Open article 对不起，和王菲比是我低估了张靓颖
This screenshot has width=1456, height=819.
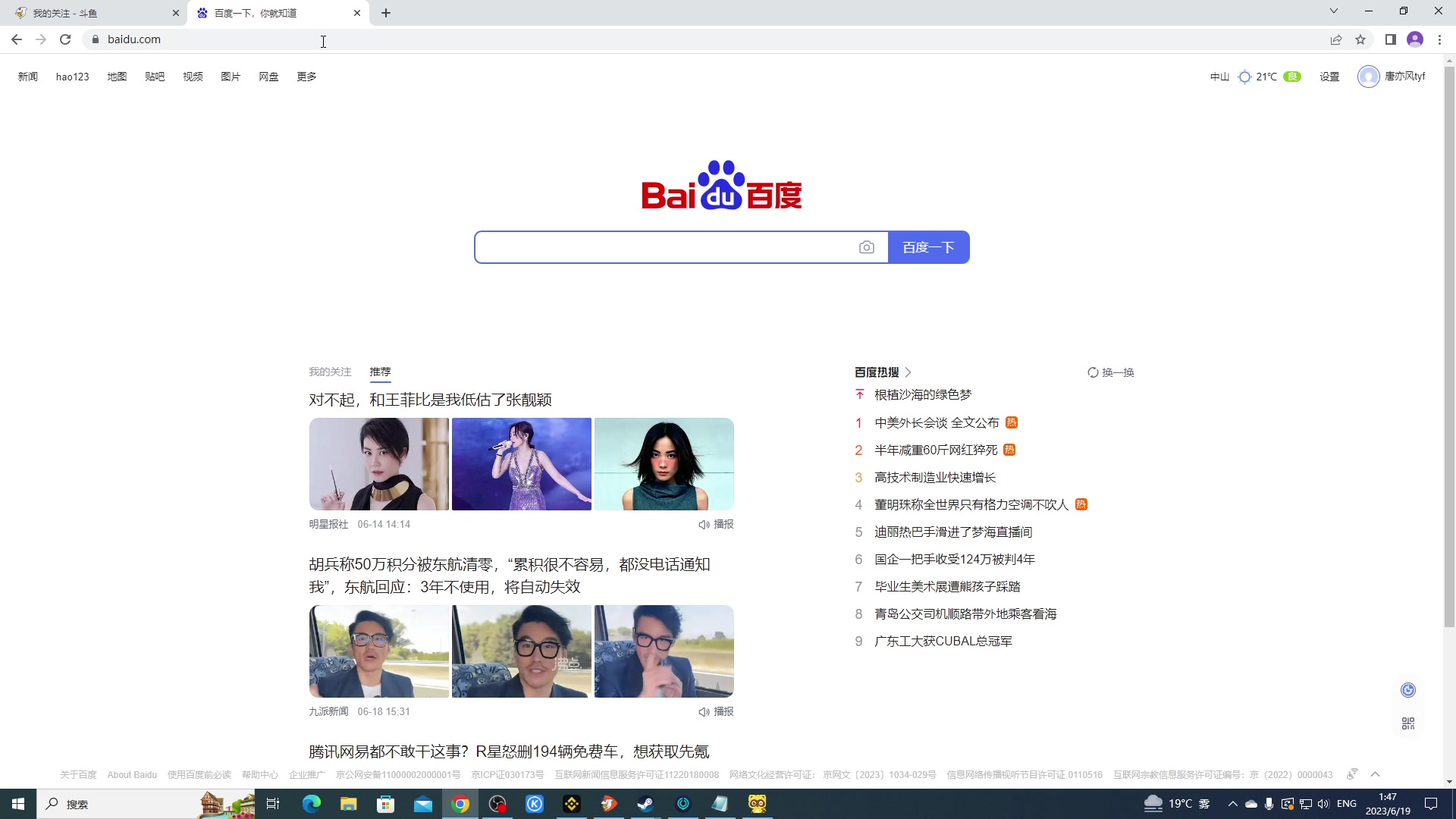click(x=430, y=400)
